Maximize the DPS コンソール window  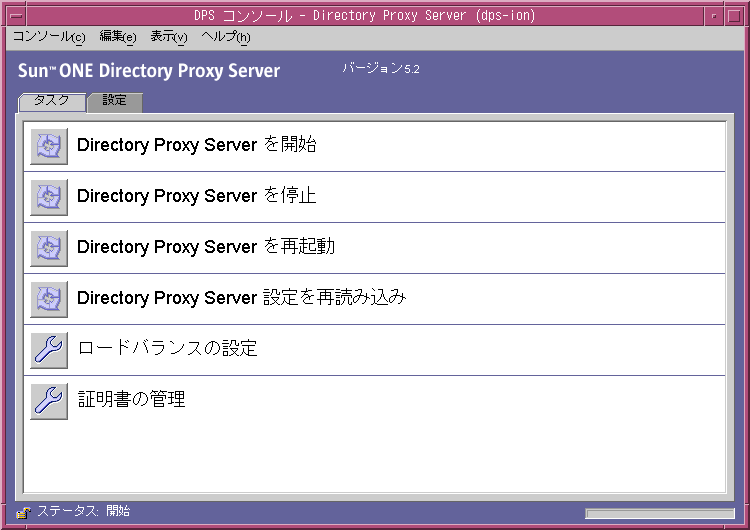coord(734,16)
